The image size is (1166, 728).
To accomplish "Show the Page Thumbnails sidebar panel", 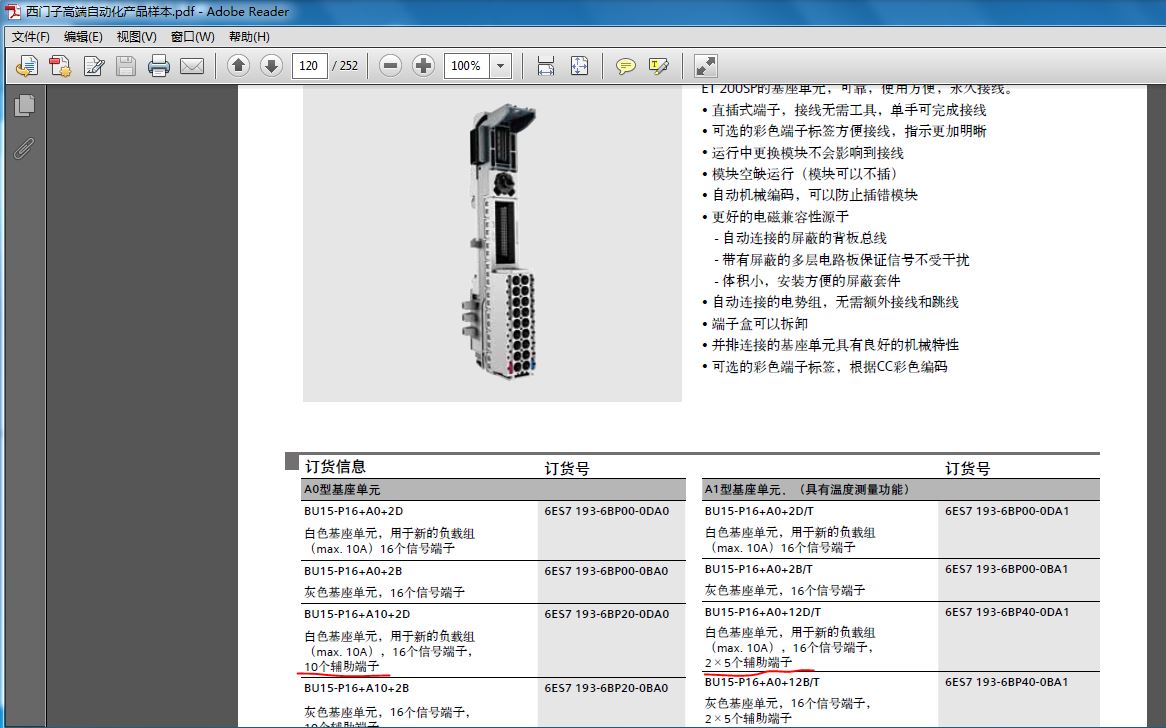I will click(23, 104).
